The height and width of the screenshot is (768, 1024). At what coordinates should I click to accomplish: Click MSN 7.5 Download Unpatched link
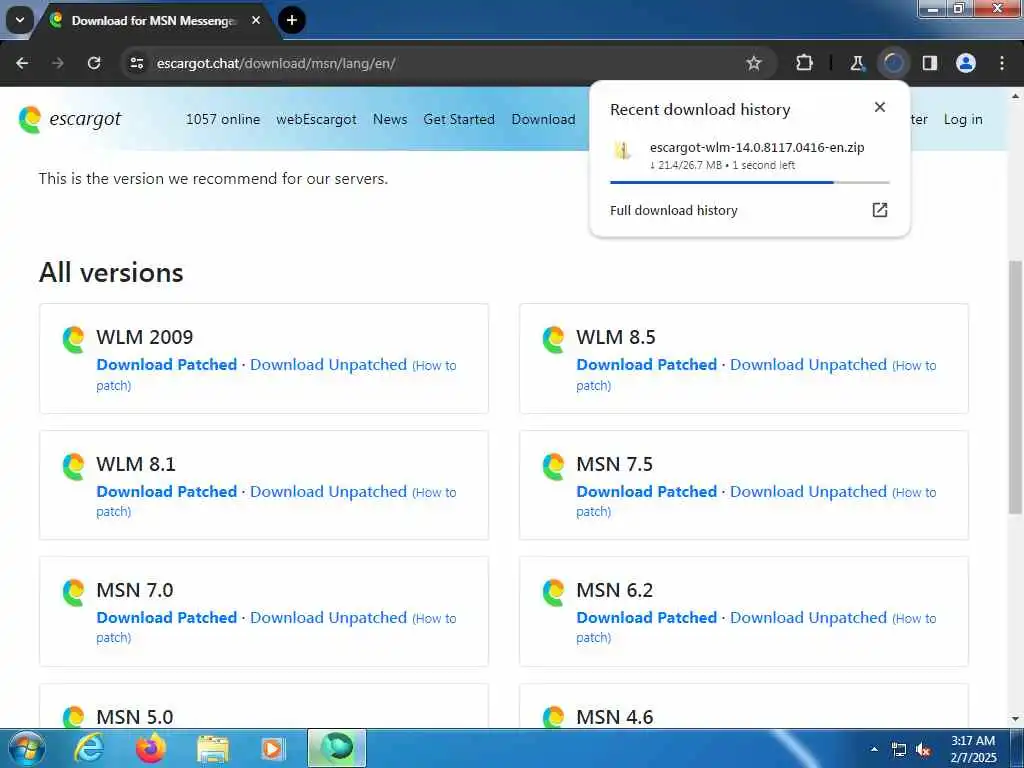pyautogui.click(x=808, y=491)
